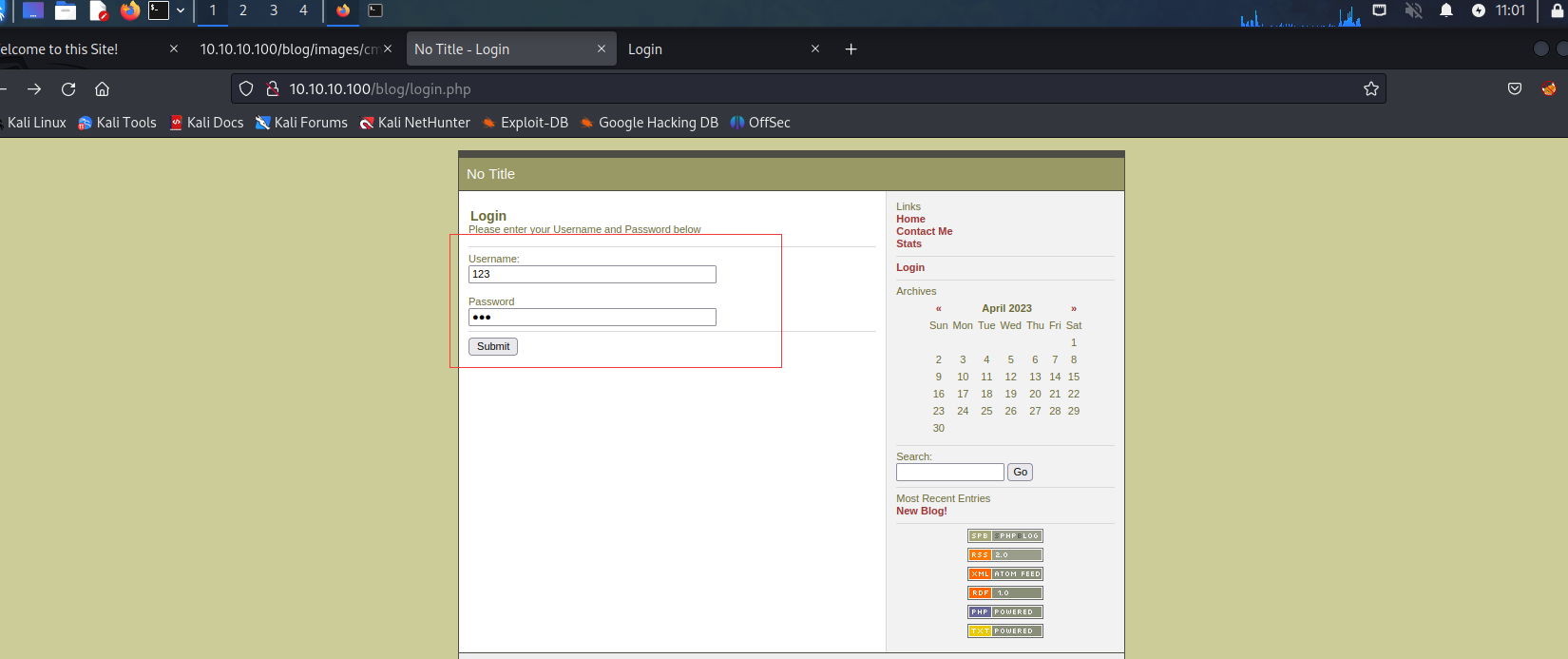Image resolution: width=1568 pixels, height=659 pixels.
Task: Go to the blog Home link
Action: (x=910, y=219)
